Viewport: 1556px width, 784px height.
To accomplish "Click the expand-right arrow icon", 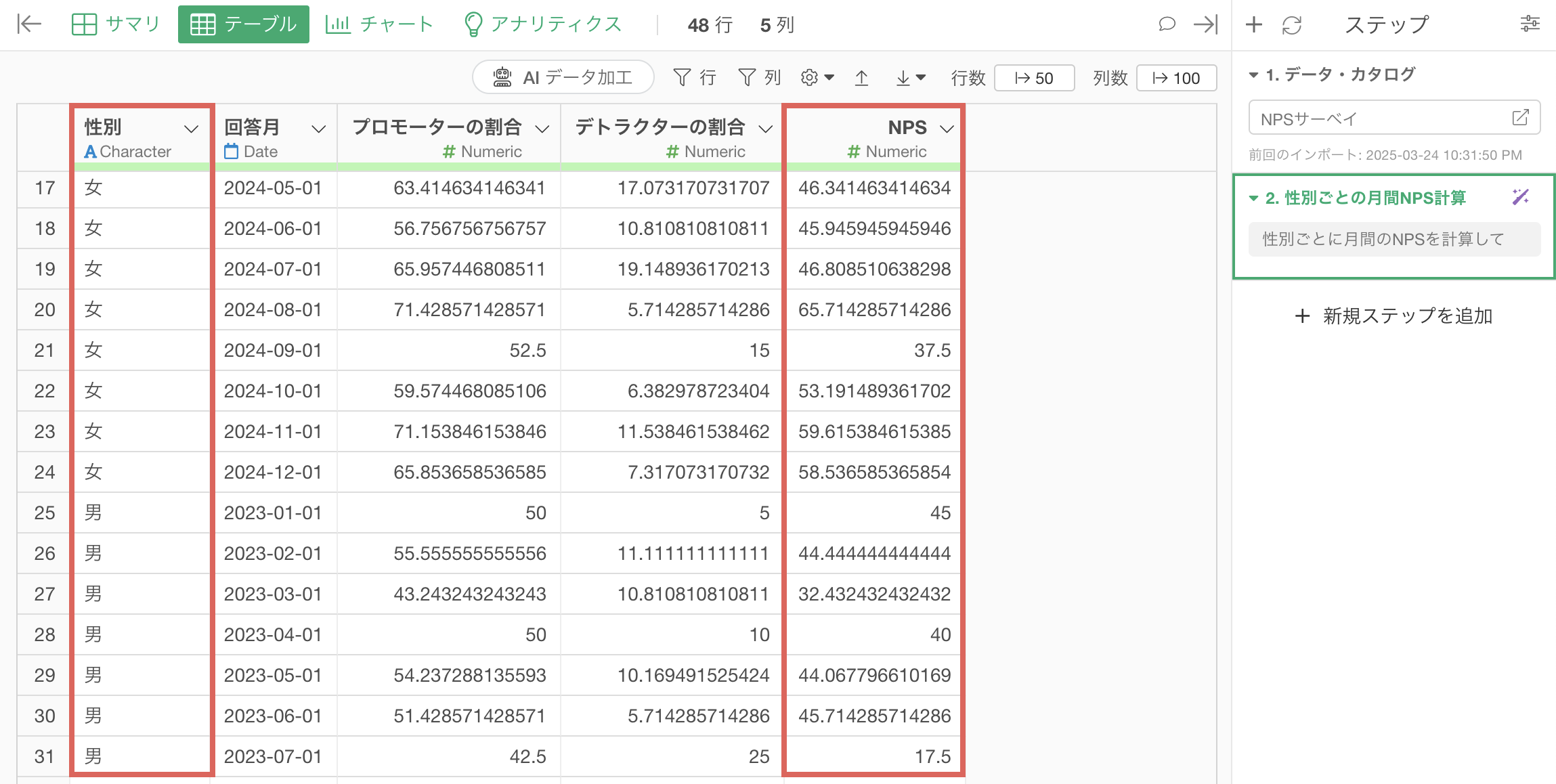I will 1205,24.
